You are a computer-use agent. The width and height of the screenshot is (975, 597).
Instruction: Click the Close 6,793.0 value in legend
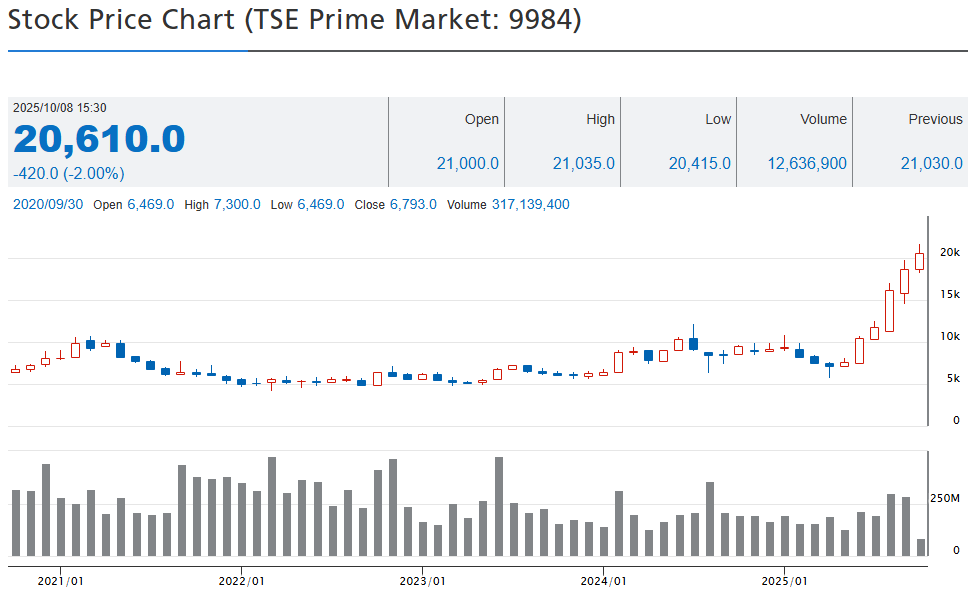(407, 204)
